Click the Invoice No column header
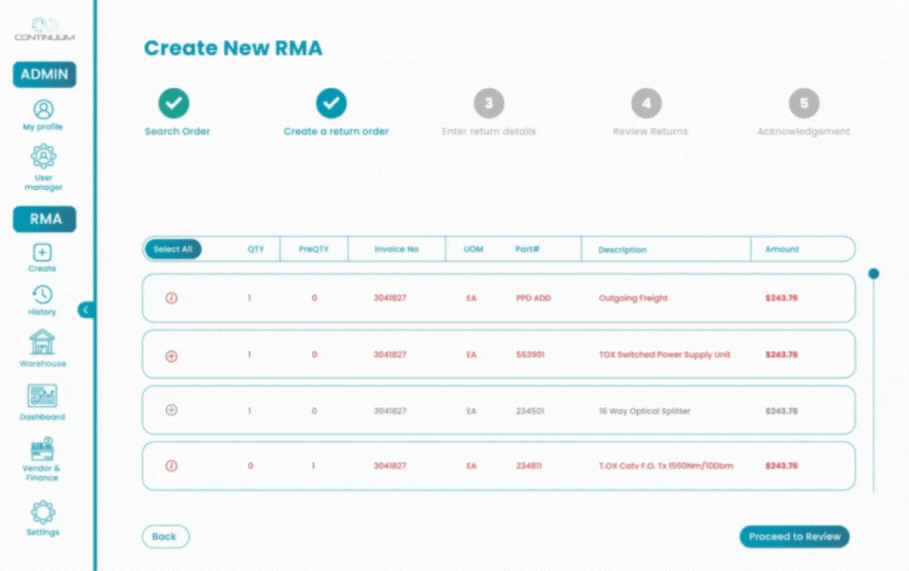This screenshot has width=909, height=571. 397,249
